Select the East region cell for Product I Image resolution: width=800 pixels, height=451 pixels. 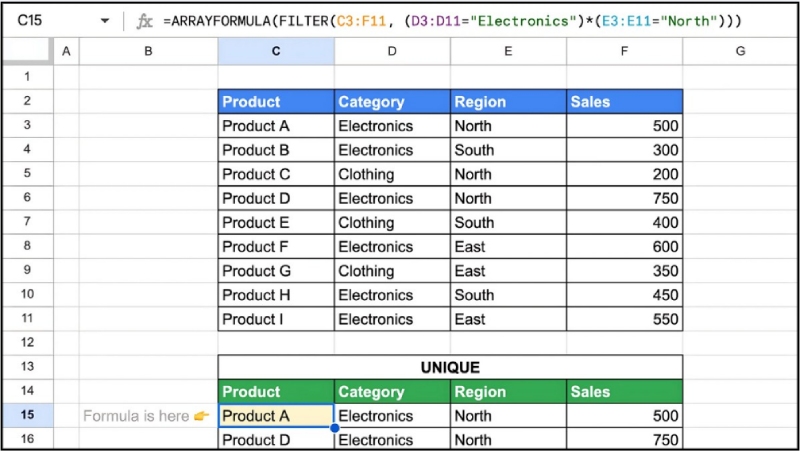tap(508, 319)
